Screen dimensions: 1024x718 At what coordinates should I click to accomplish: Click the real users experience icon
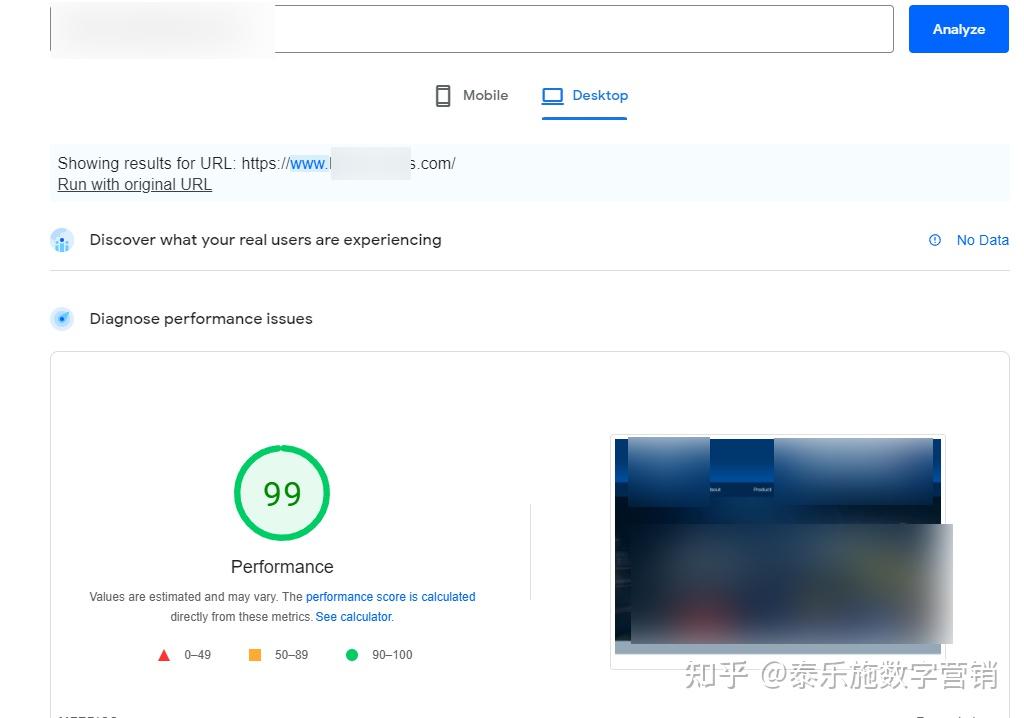[62, 240]
